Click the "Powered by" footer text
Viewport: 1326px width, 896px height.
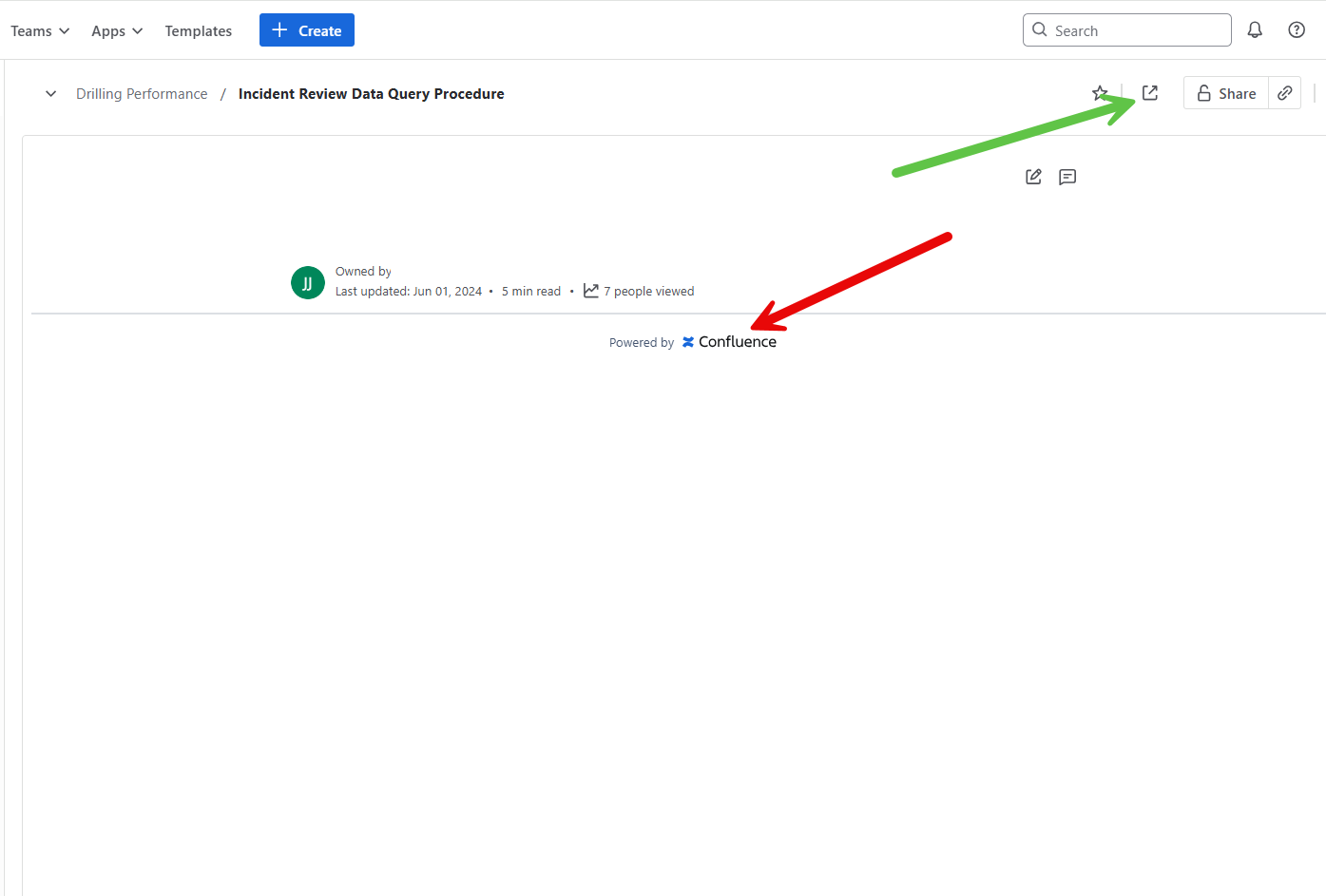tap(642, 342)
